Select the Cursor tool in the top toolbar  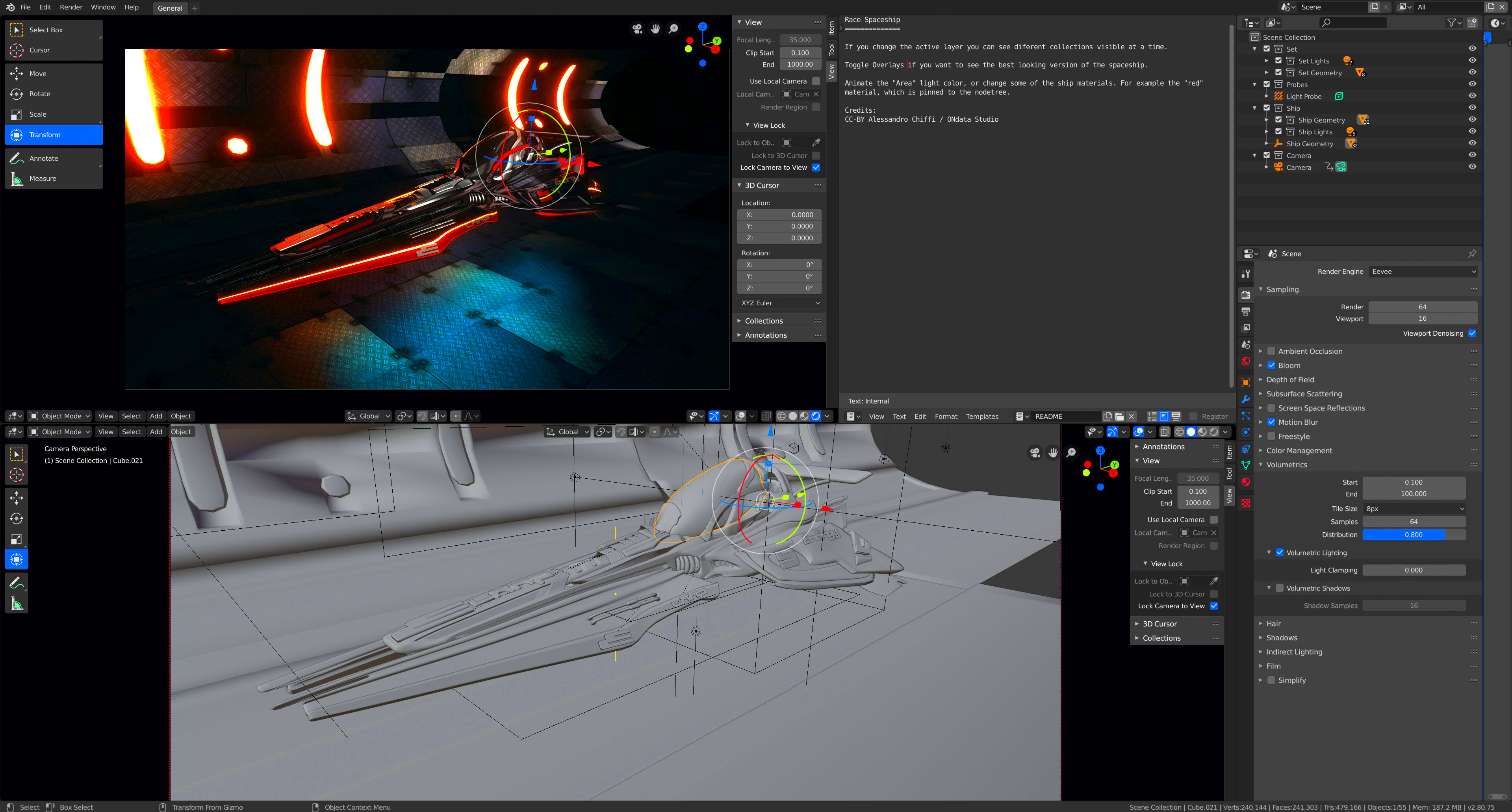54,50
